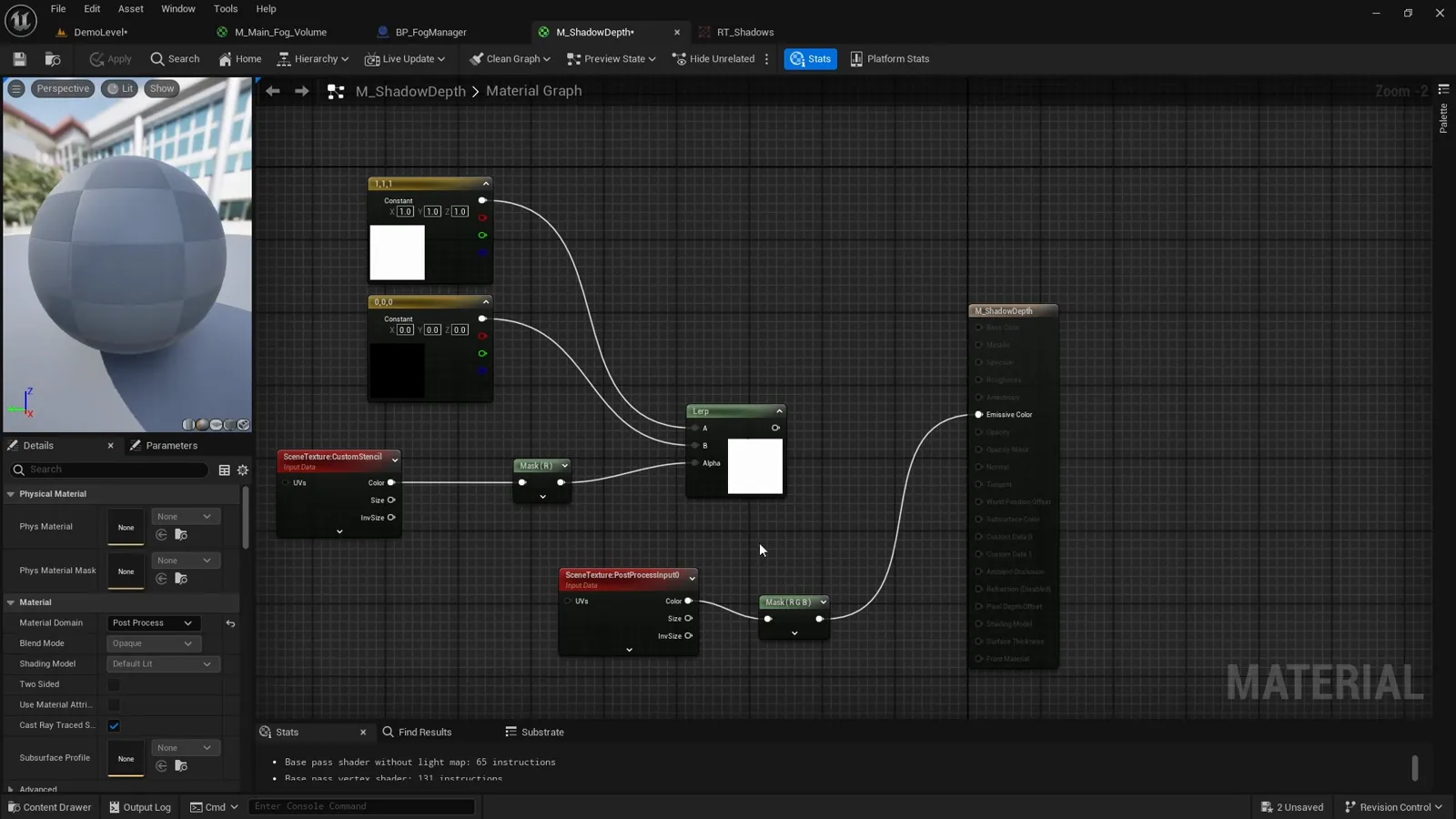Open Details property matrix table icon

click(224, 470)
